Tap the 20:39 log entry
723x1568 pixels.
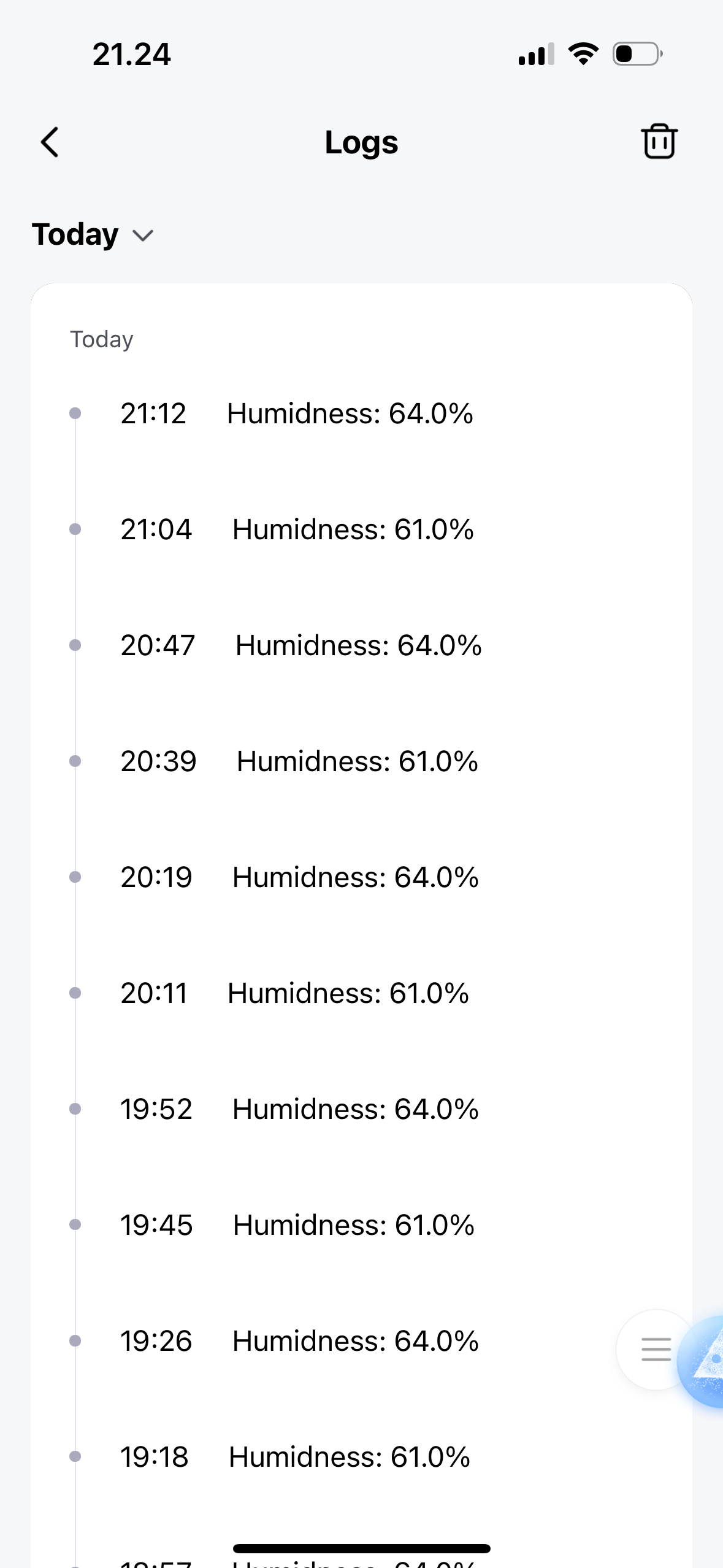click(299, 761)
